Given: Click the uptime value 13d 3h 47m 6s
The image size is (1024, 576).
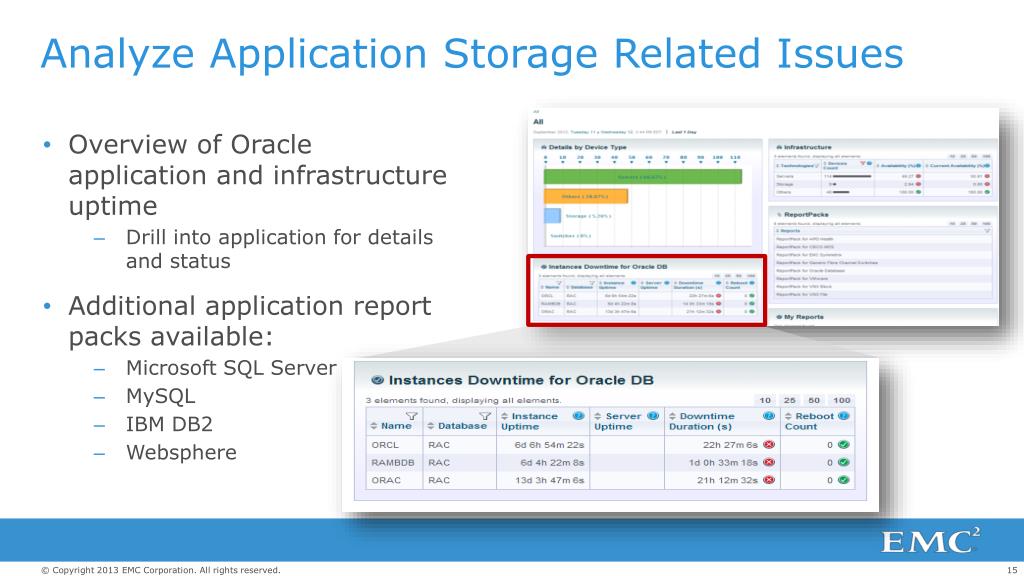Looking at the screenshot, I should (549, 480).
